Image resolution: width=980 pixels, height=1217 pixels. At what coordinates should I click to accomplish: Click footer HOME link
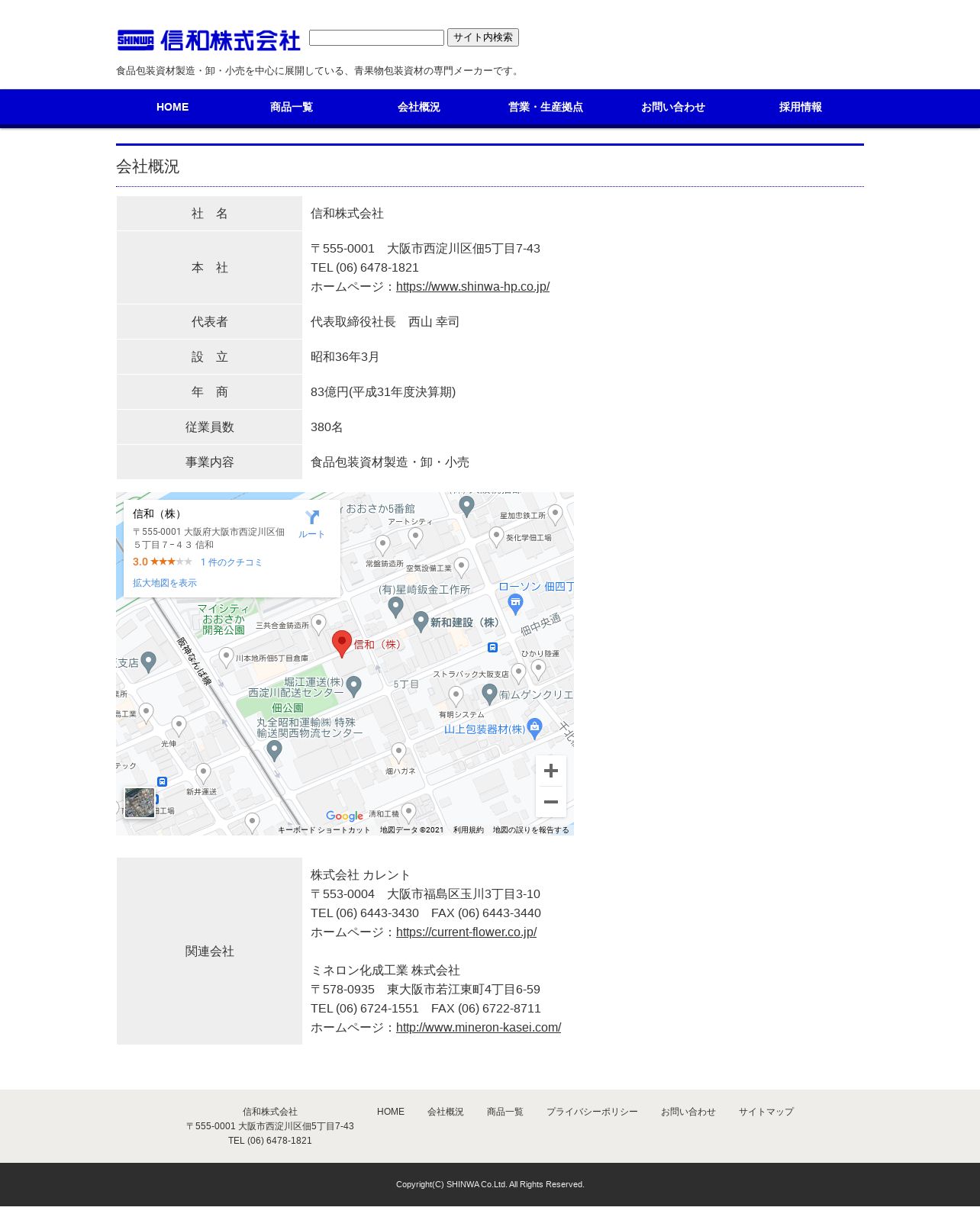pos(391,1112)
